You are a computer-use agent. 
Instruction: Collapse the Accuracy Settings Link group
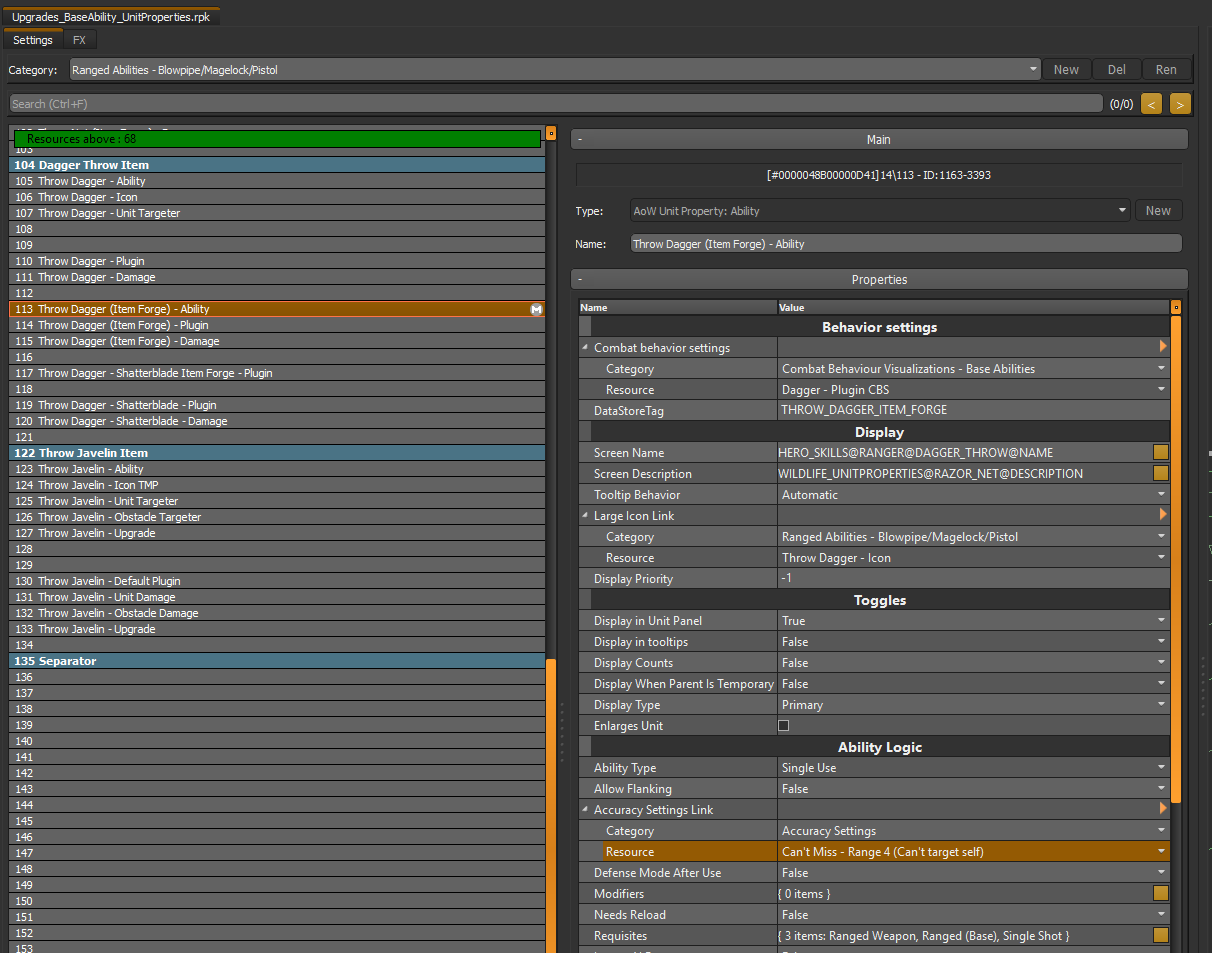point(585,810)
